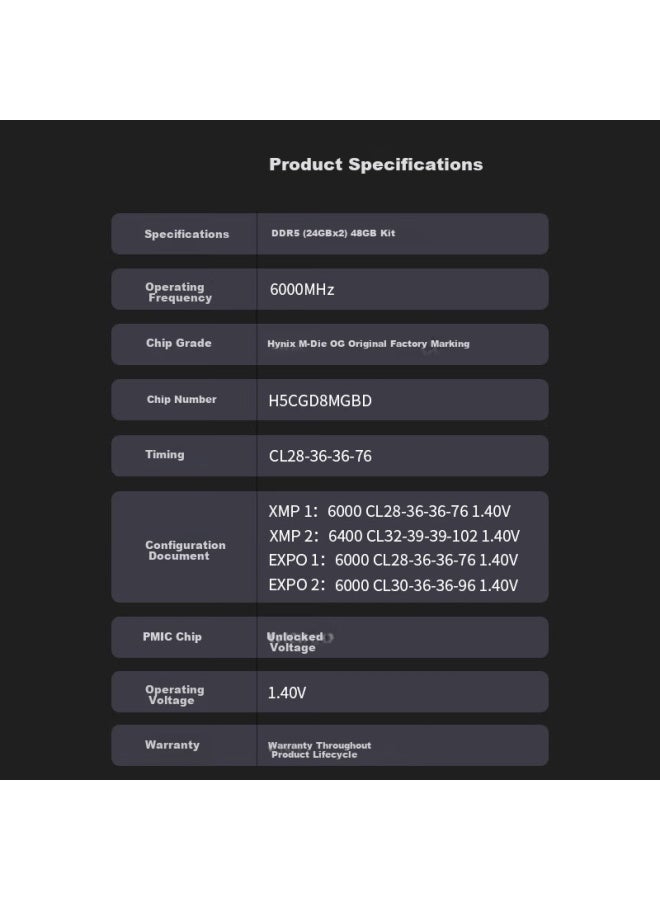The width and height of the screenshot is (660, 900).
Task: Click the DDR5 (24GBx2) 48GB Kit value
Action: click(x=333, y=233)
